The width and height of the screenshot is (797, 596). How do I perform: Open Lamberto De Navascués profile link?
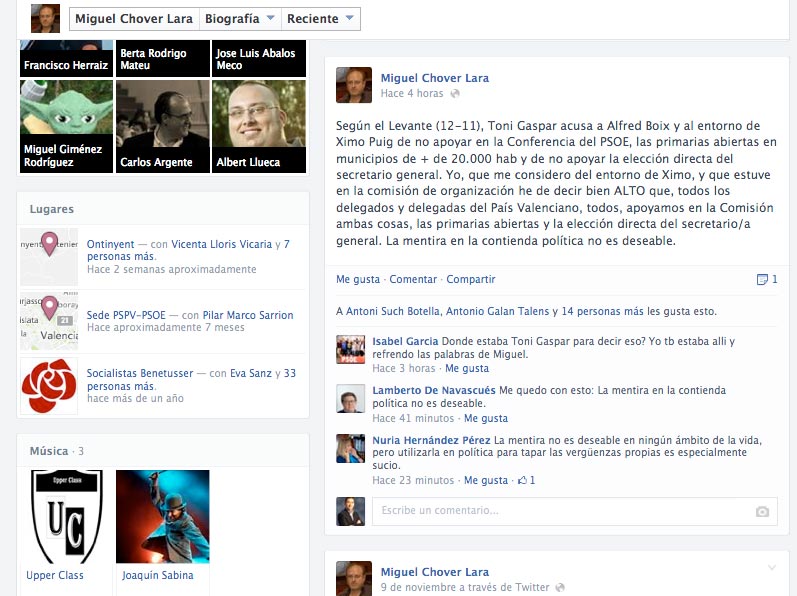(434, 390)
